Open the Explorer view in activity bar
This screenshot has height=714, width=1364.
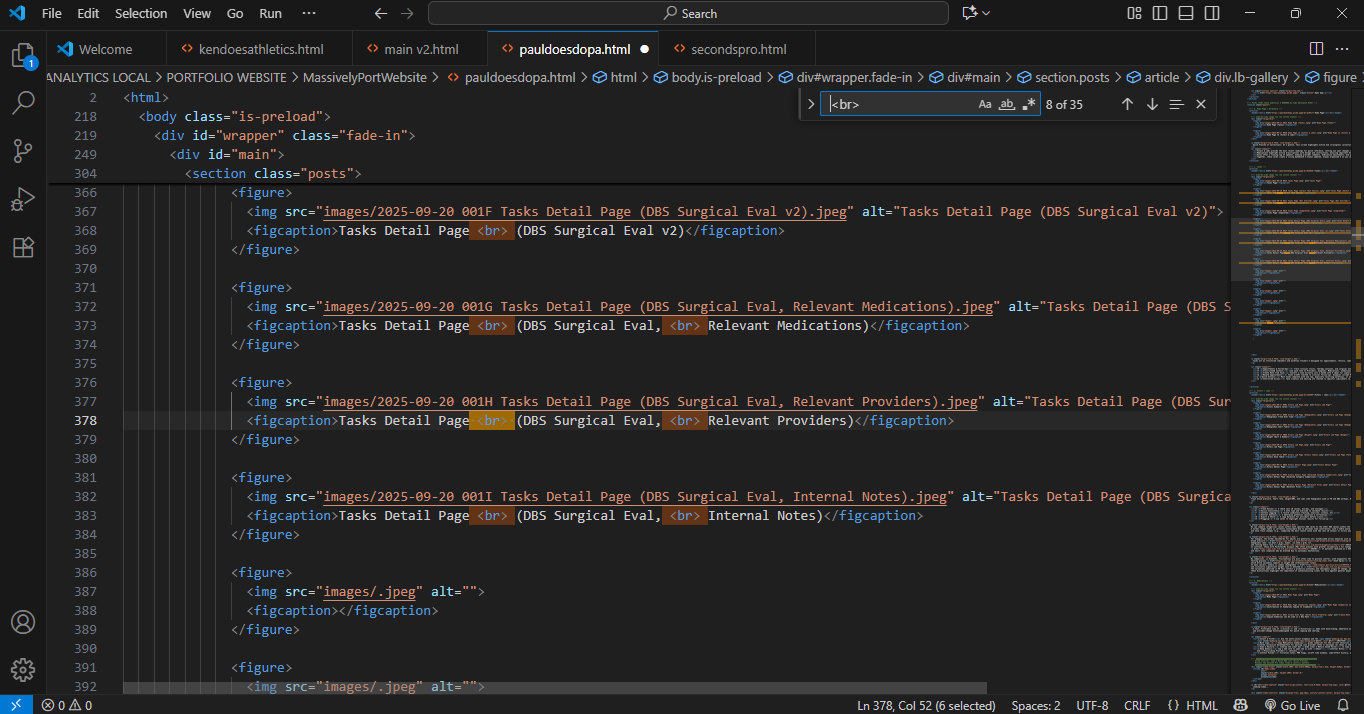23,55
